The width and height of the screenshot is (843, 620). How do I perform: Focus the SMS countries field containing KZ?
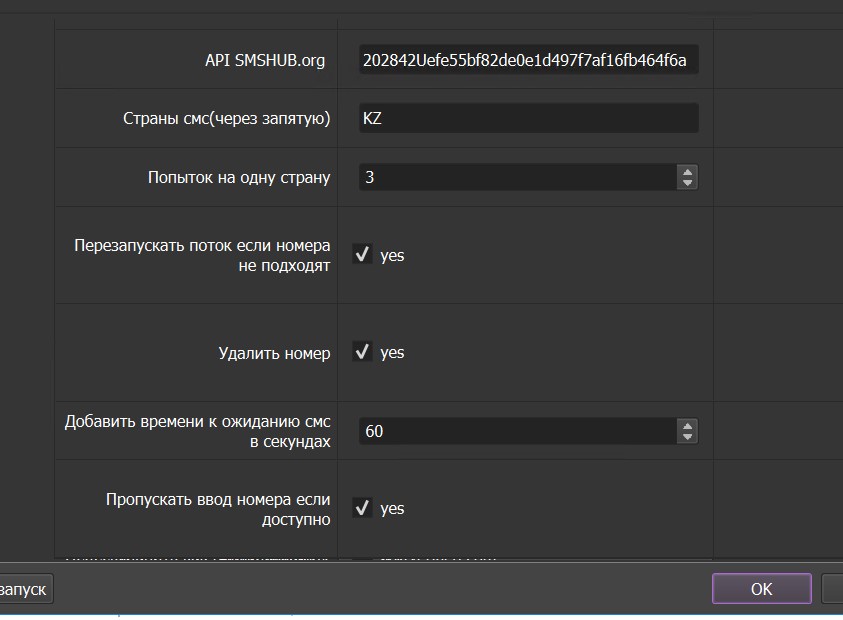[528, 118]
